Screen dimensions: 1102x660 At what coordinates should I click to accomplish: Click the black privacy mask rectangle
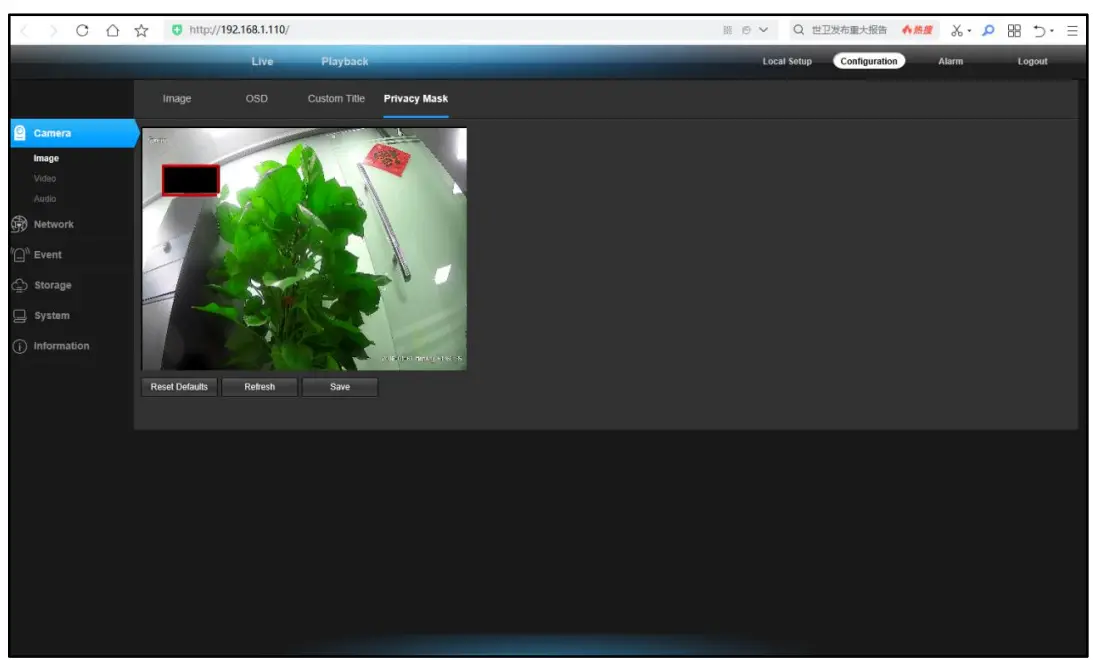click(190, 180)
